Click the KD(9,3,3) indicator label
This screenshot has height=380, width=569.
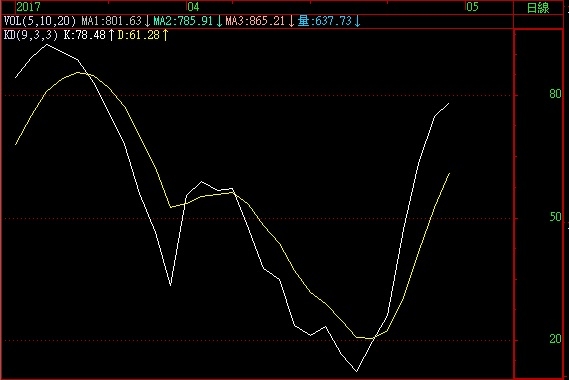(30, 35)
